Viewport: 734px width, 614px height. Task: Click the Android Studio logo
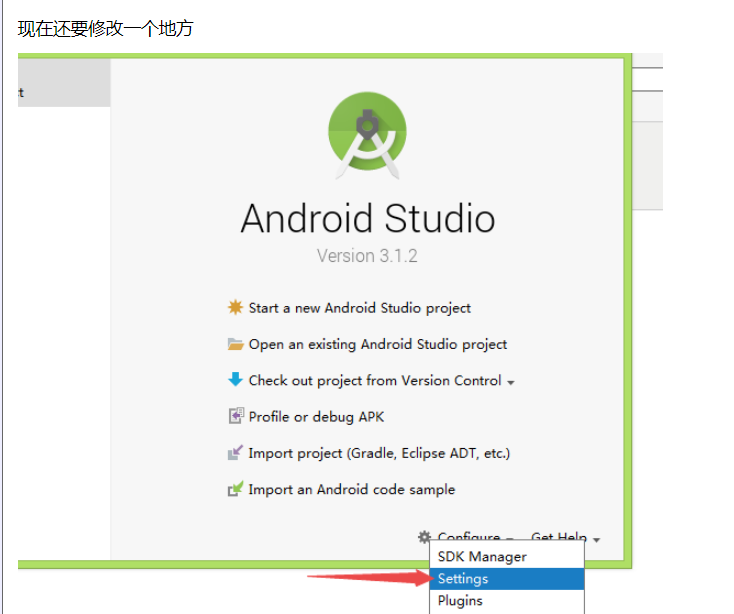[367, 136]
